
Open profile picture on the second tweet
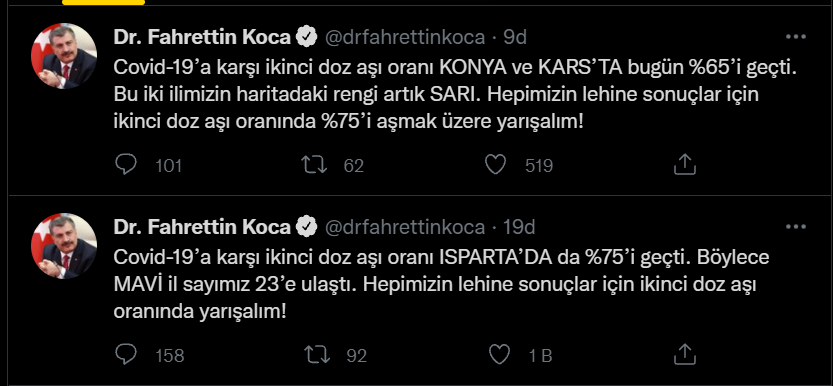pyautogui.click(x=64, y=246)
